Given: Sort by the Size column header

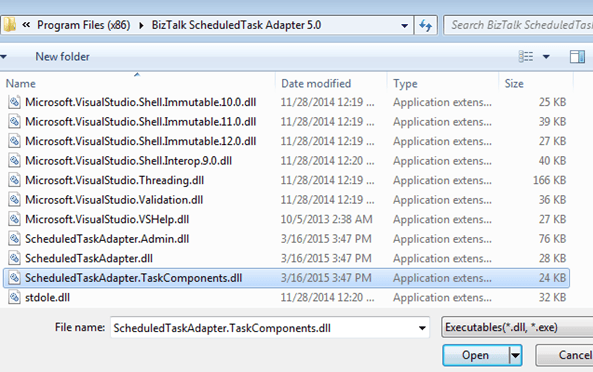Looking at the screenshot, I should [x=514, y=84].
